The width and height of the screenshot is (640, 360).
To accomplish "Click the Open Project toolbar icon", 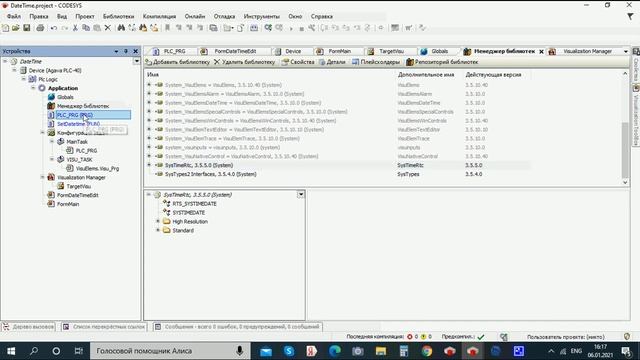I will (16, 28).
